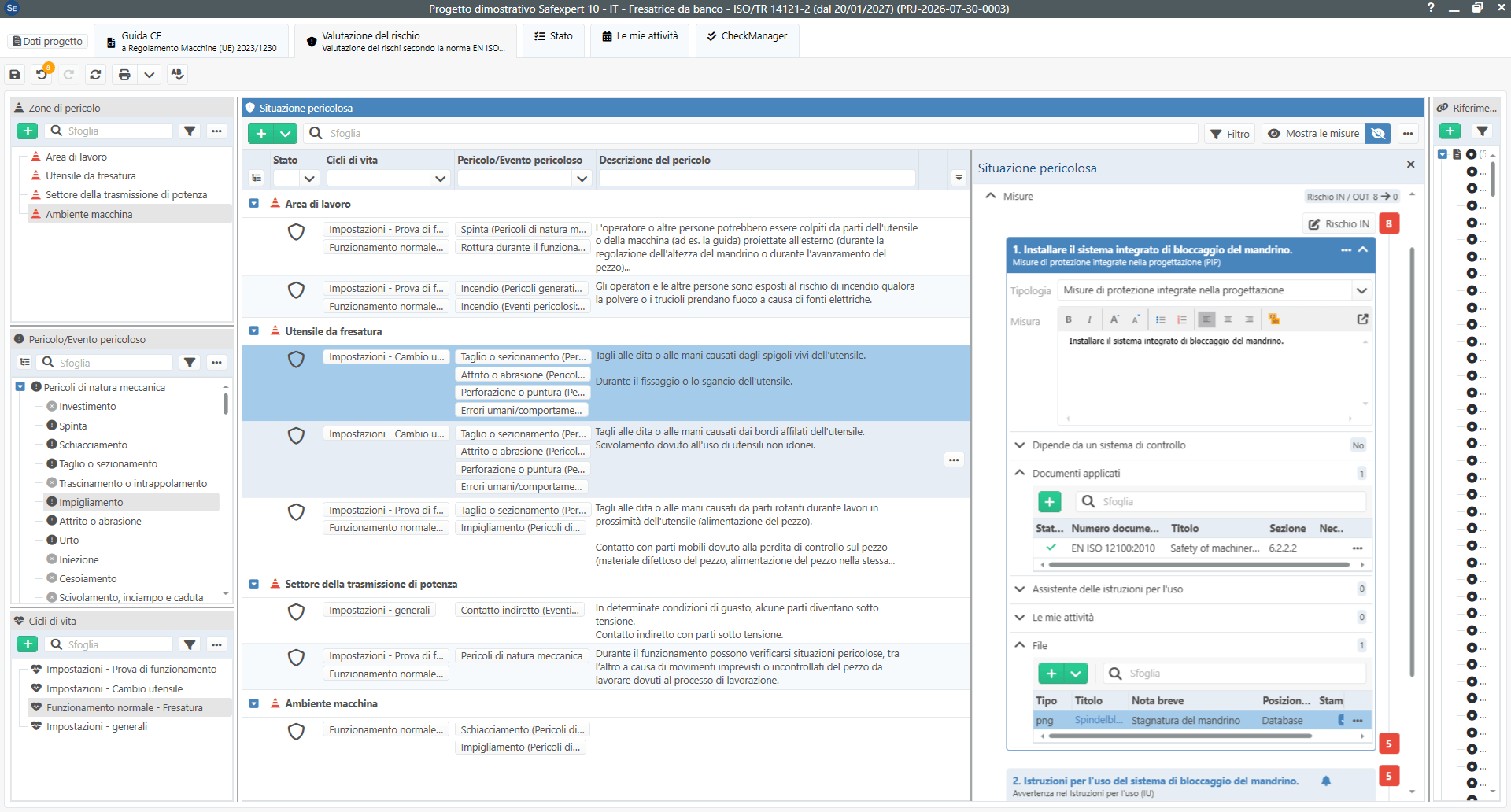
Task: Apply bold formatting in the Misura editor
Action: pos(1068,319)
